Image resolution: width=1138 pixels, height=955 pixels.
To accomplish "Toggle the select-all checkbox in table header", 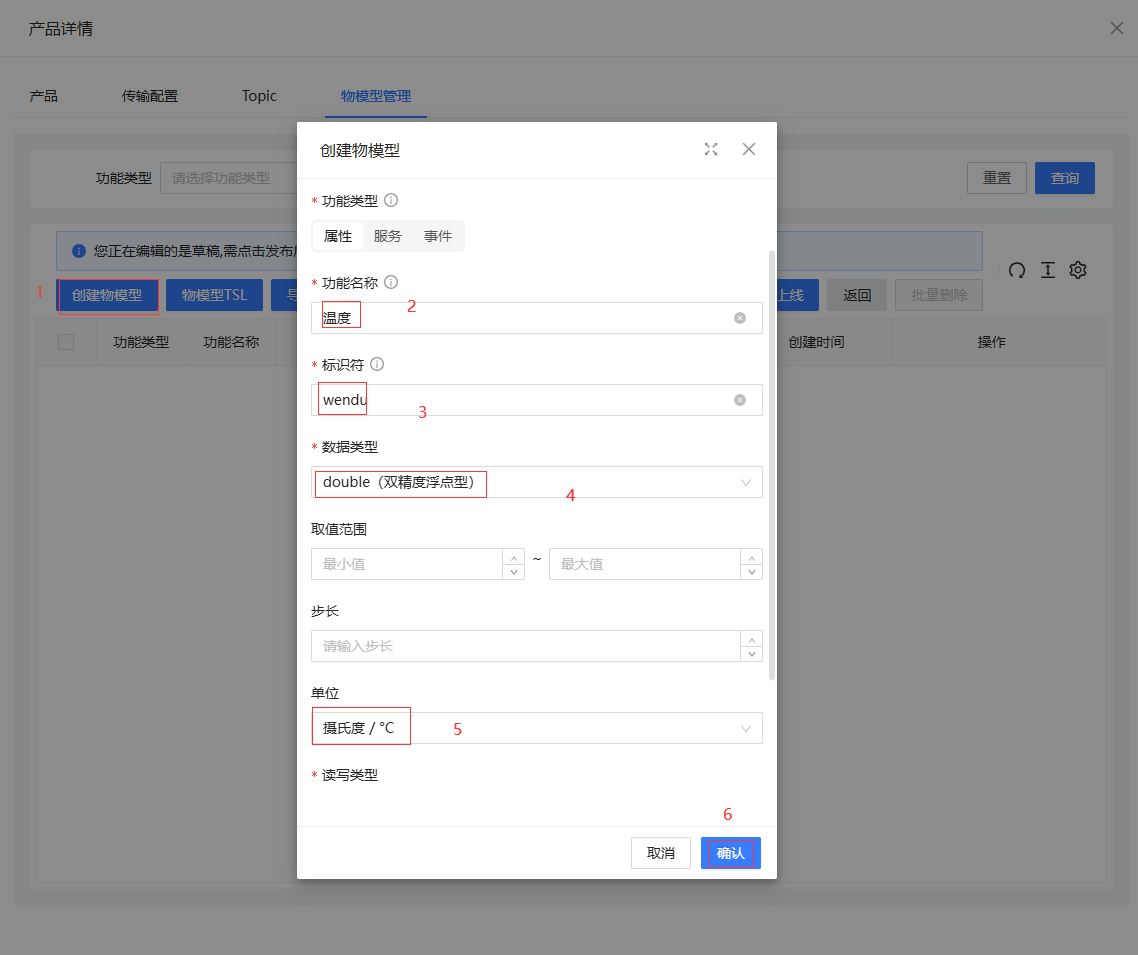I will click(66, 342).
